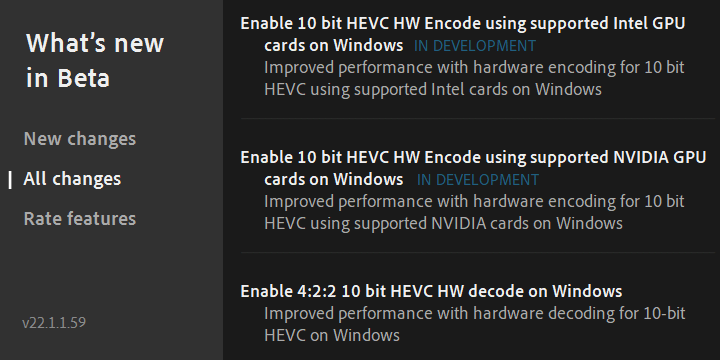Open the Rate features section
Screen dimensions: 720x360
coord(79,219)
